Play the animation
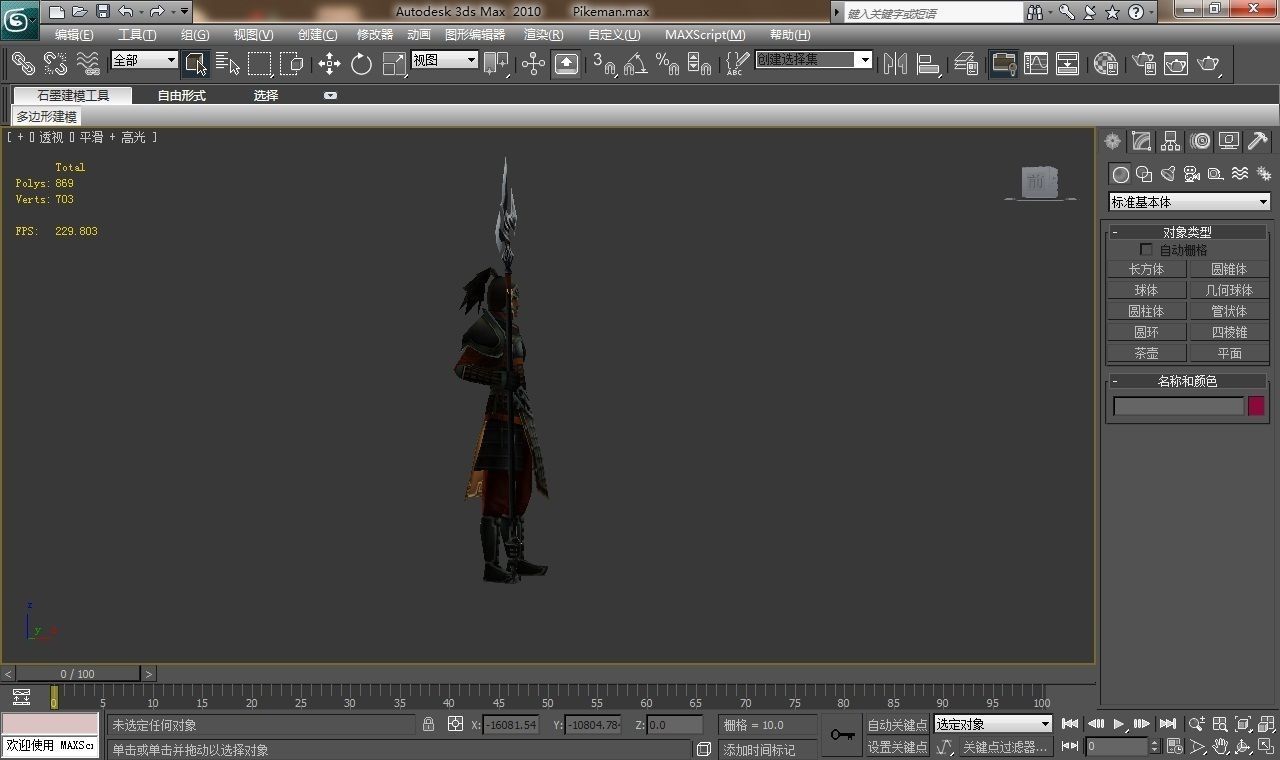1280x760 pixels. tap(1119, 724)
